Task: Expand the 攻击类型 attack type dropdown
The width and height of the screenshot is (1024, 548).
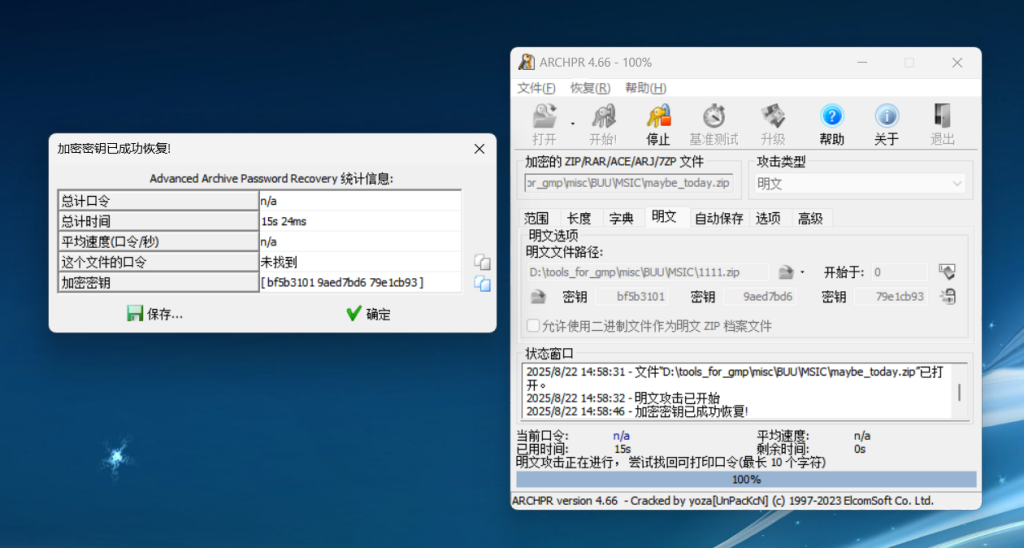Action: pos(956,184)
